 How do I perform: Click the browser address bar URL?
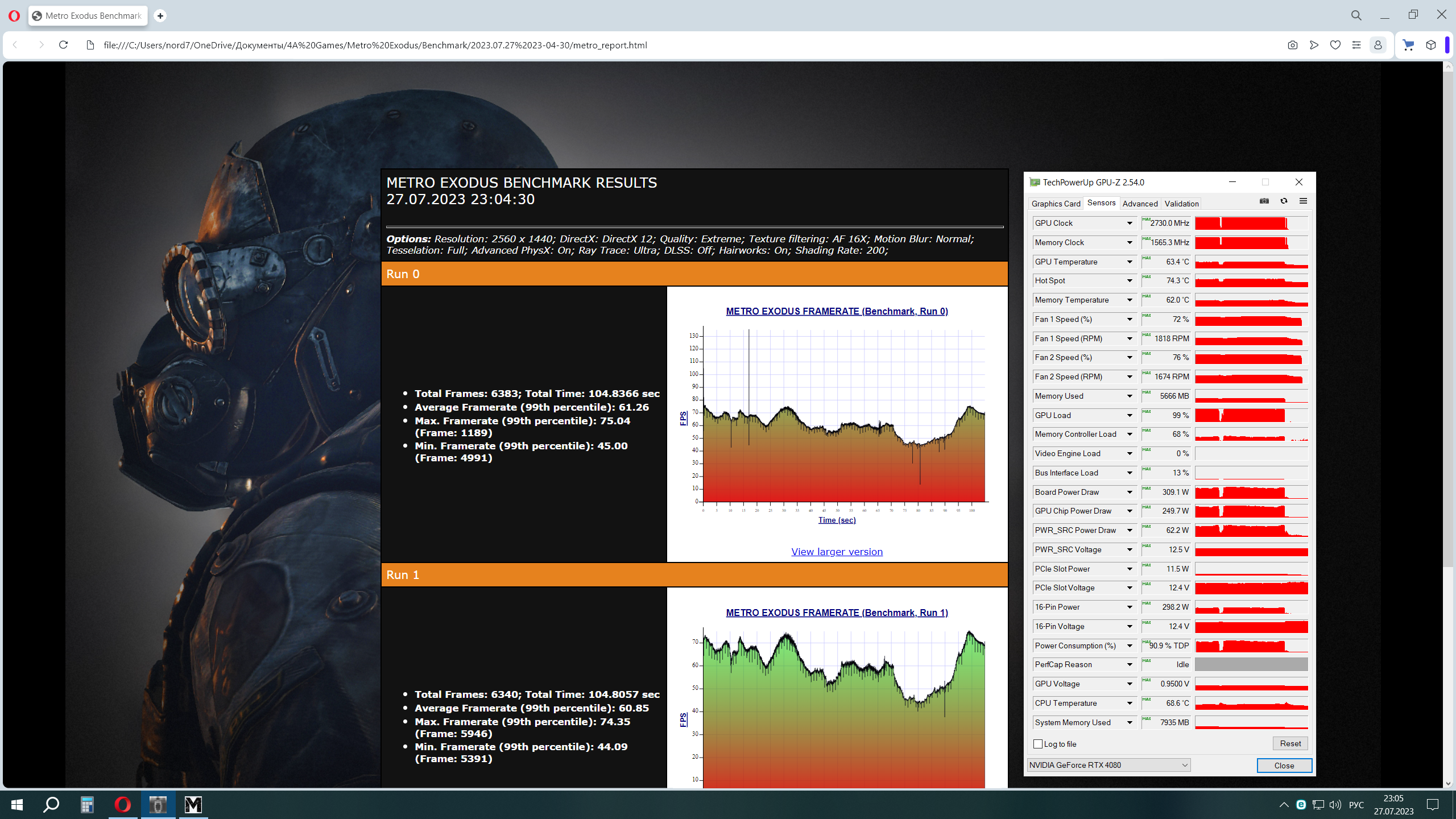(x=375, y=45)
